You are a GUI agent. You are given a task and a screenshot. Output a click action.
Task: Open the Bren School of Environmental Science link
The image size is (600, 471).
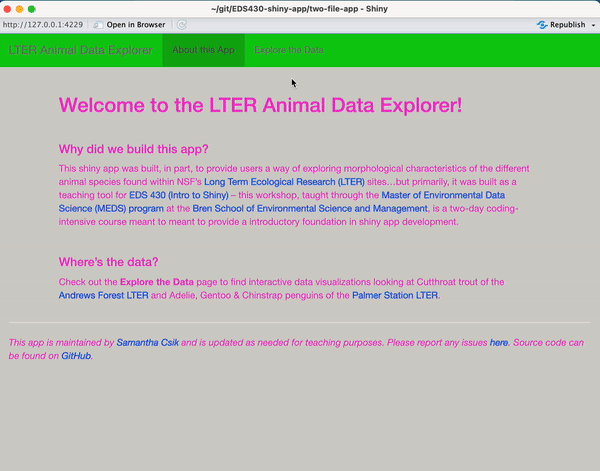click(310, 209)
